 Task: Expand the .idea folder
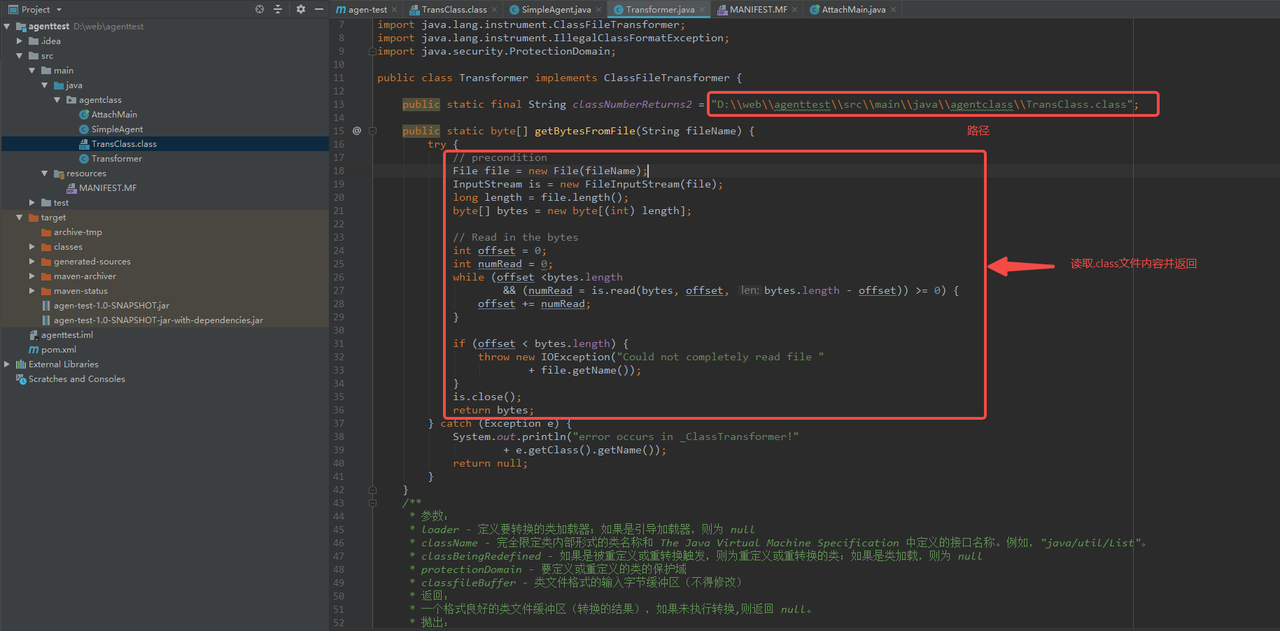click(x=20, y=41)
